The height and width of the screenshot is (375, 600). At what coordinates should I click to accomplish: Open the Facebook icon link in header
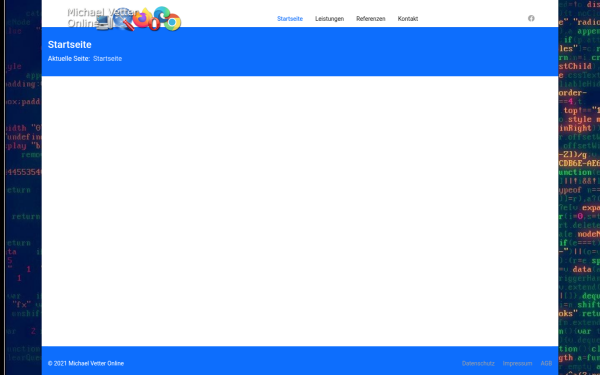[531, 18]
